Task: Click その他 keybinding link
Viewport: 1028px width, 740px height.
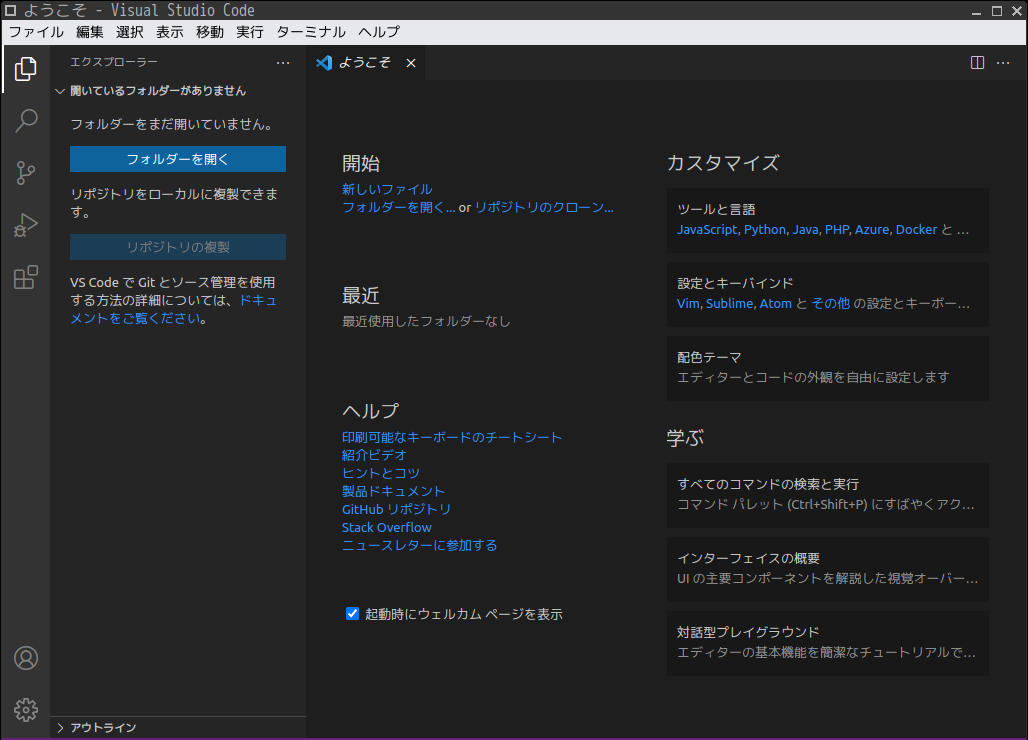Action: click(x=830, y=304)
